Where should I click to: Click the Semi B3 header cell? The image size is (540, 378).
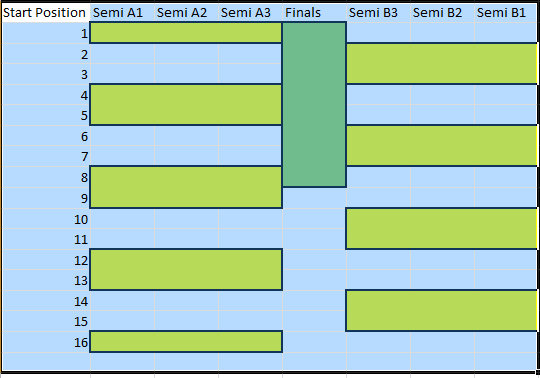[378, 13]
